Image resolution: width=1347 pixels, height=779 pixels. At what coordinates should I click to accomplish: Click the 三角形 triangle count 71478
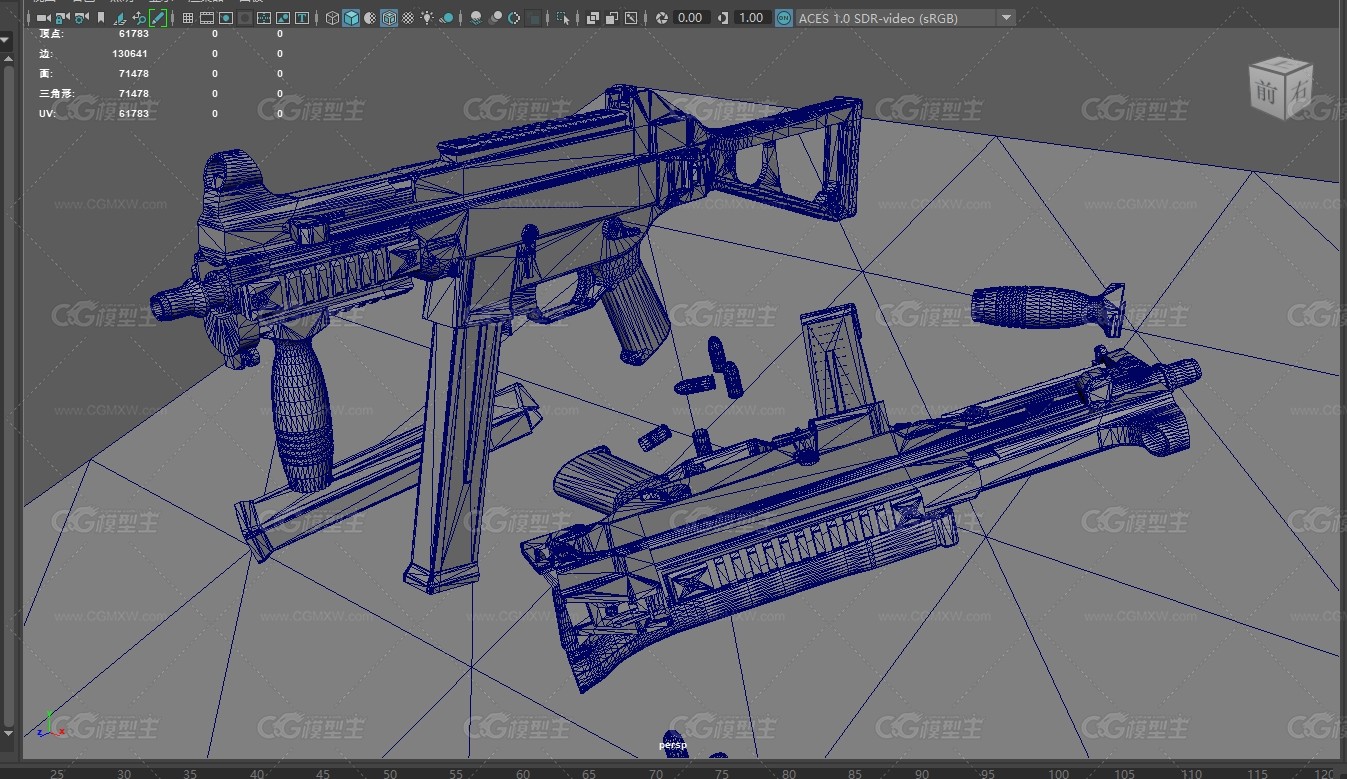click(x=133, y=93)
